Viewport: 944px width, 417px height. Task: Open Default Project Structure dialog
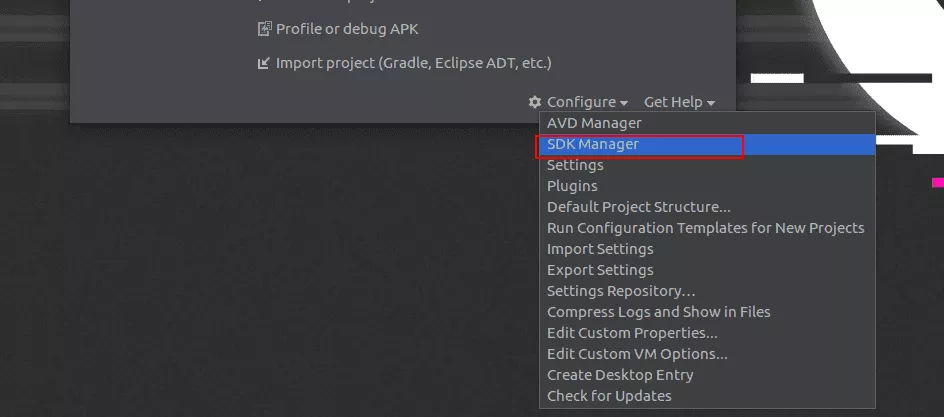coord(638,207)
